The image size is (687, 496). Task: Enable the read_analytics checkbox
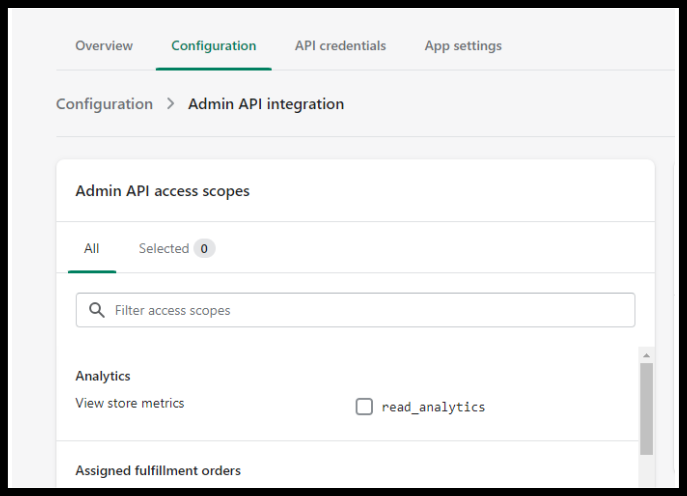pos(364,407)
